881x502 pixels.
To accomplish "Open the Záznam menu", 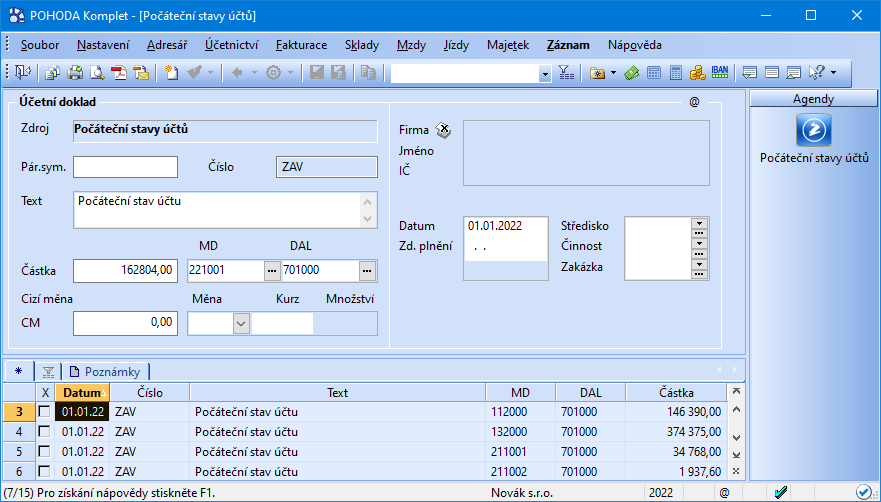I will pos(568,45).
